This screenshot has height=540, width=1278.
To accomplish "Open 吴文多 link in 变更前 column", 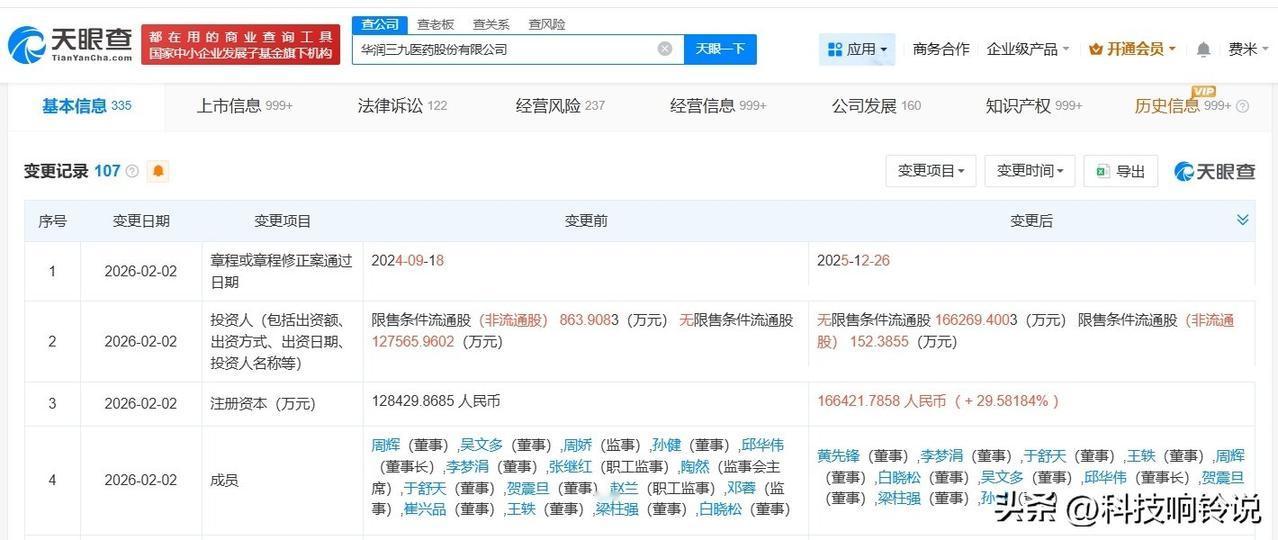I will pos(480,445).
